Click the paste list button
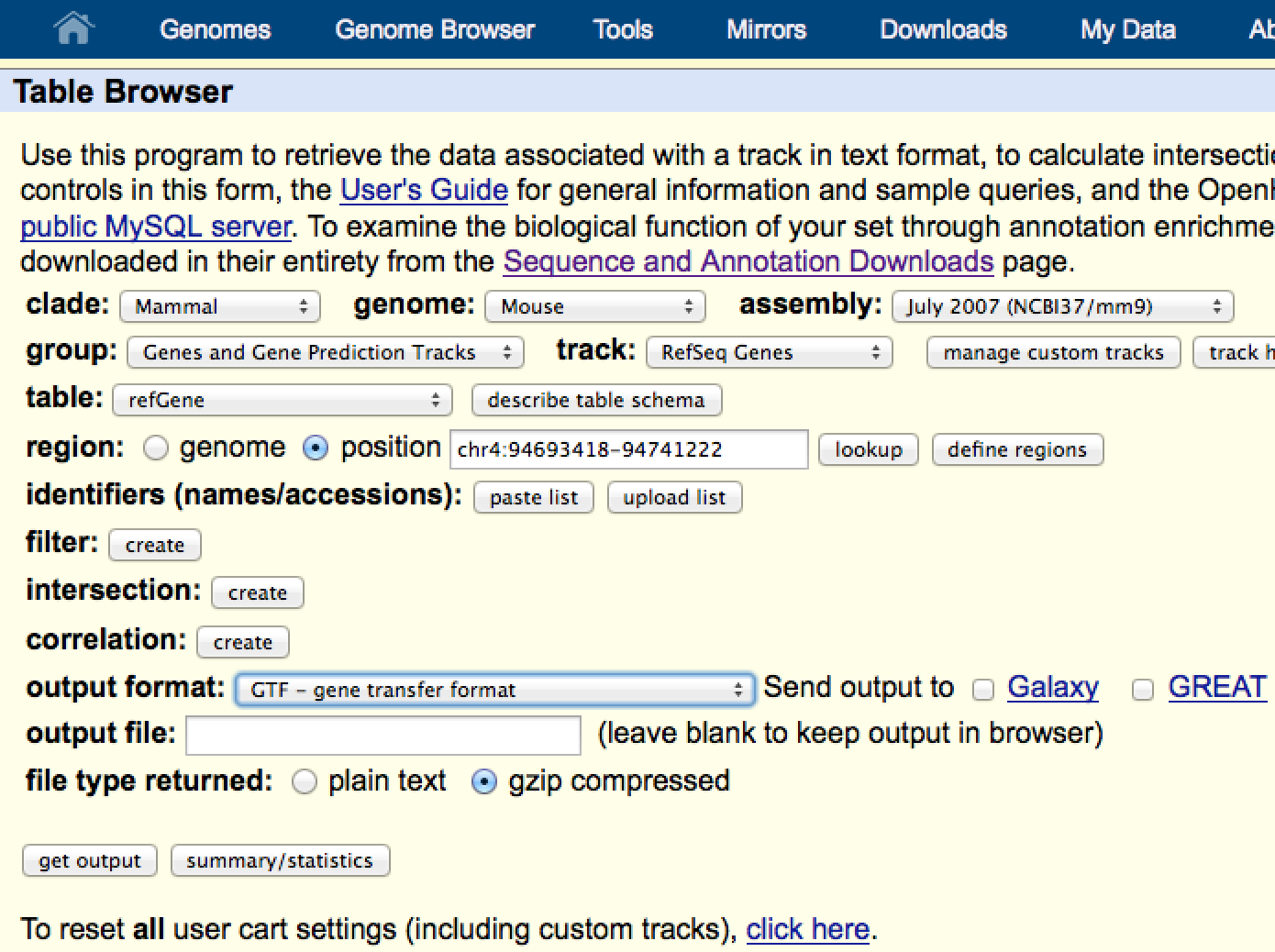Viewport: 1275px width, 952px height. 534,497
